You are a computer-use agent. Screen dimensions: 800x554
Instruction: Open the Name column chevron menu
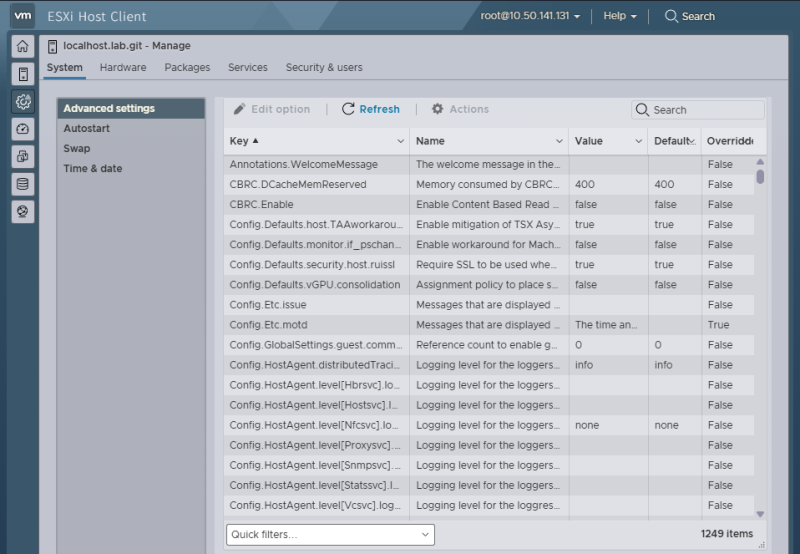(x=559, y=141)
